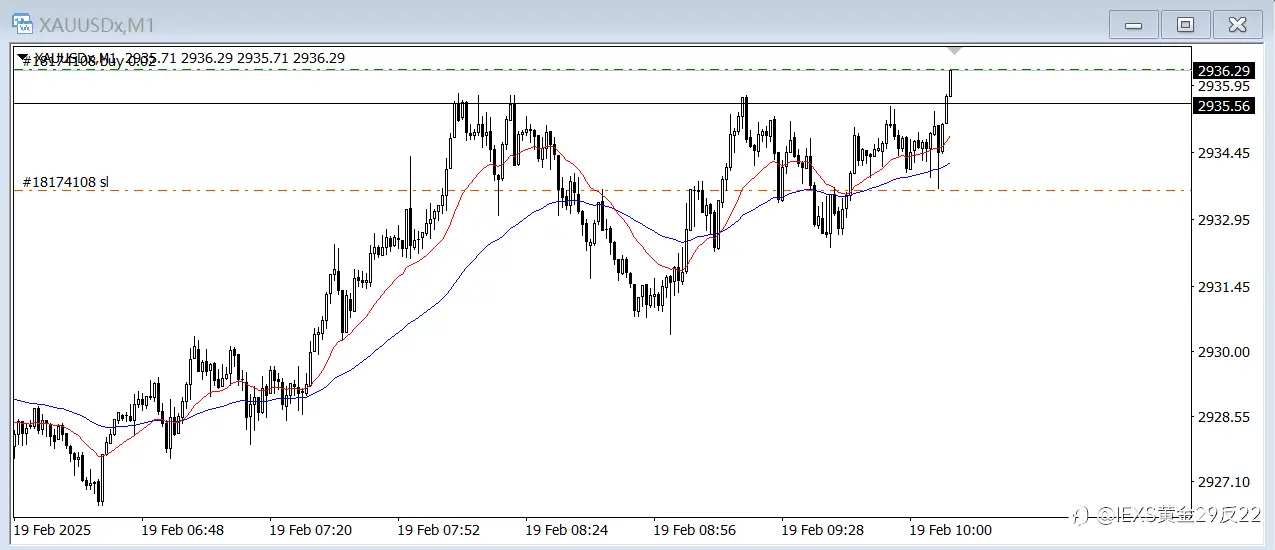The width and height of the screenshot is (1275, 550).
Task: Open the one-click trading triangle arrow
Action: (23, 57)
